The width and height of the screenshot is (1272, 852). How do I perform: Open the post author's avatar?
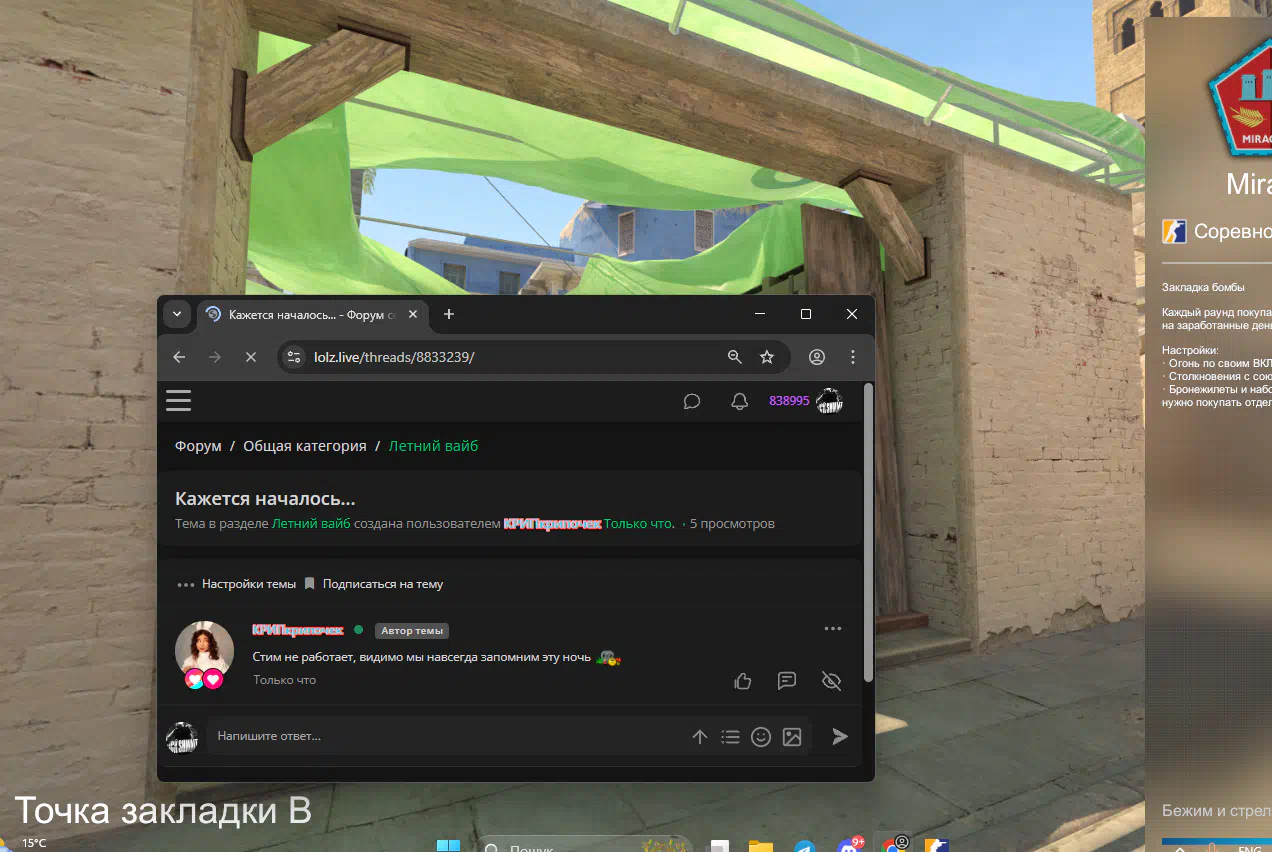205,648
